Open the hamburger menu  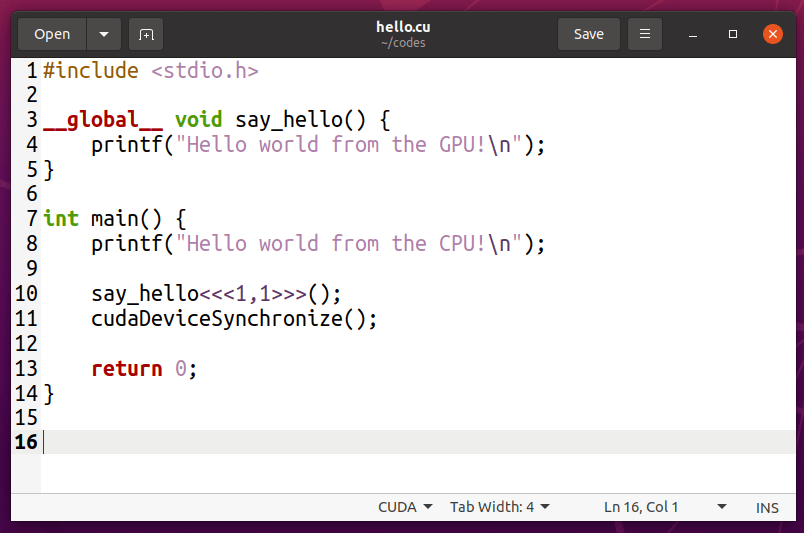pyautogui.click(x=645, y=34)
